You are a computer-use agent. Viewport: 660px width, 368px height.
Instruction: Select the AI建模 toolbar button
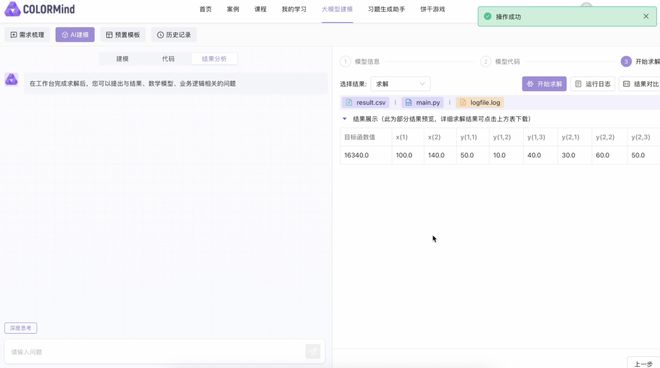(x=75, y=35)
